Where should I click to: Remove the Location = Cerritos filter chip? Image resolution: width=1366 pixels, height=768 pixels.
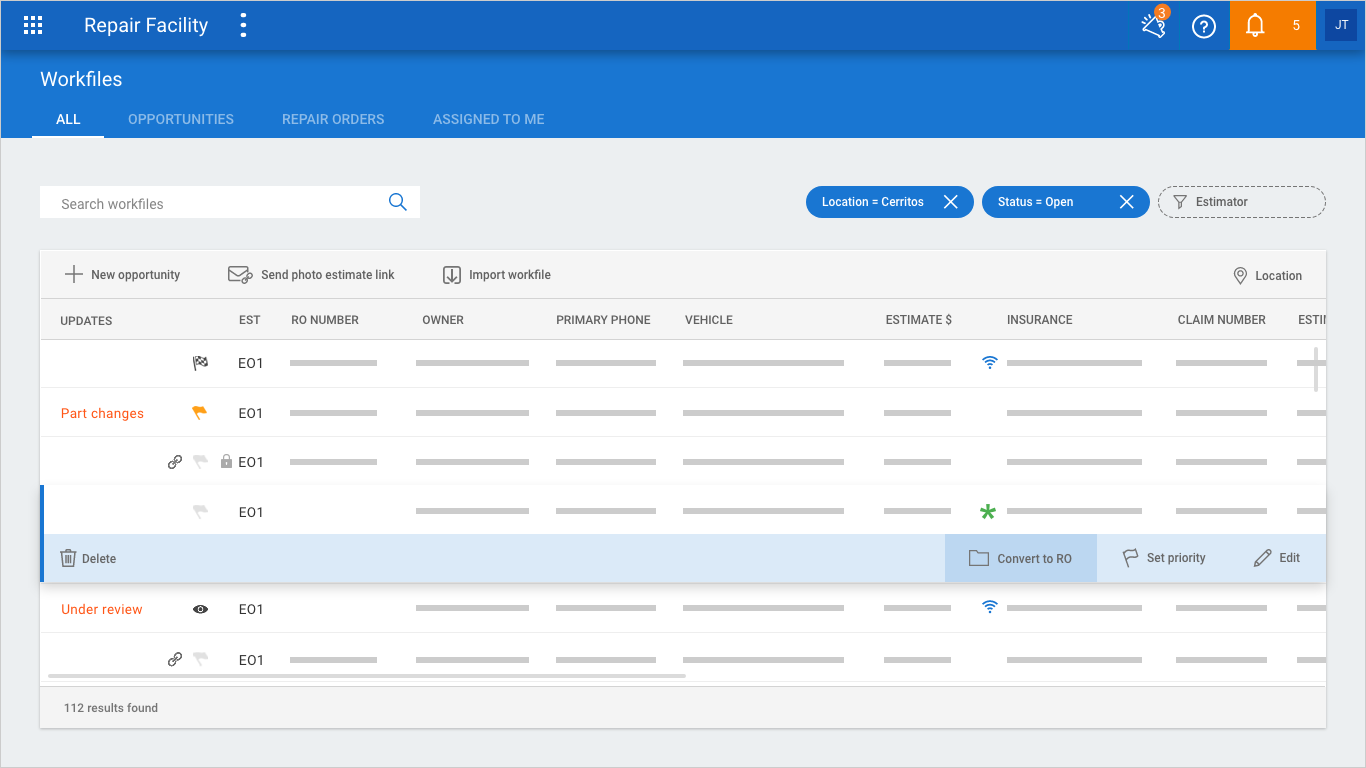[951, 202]
